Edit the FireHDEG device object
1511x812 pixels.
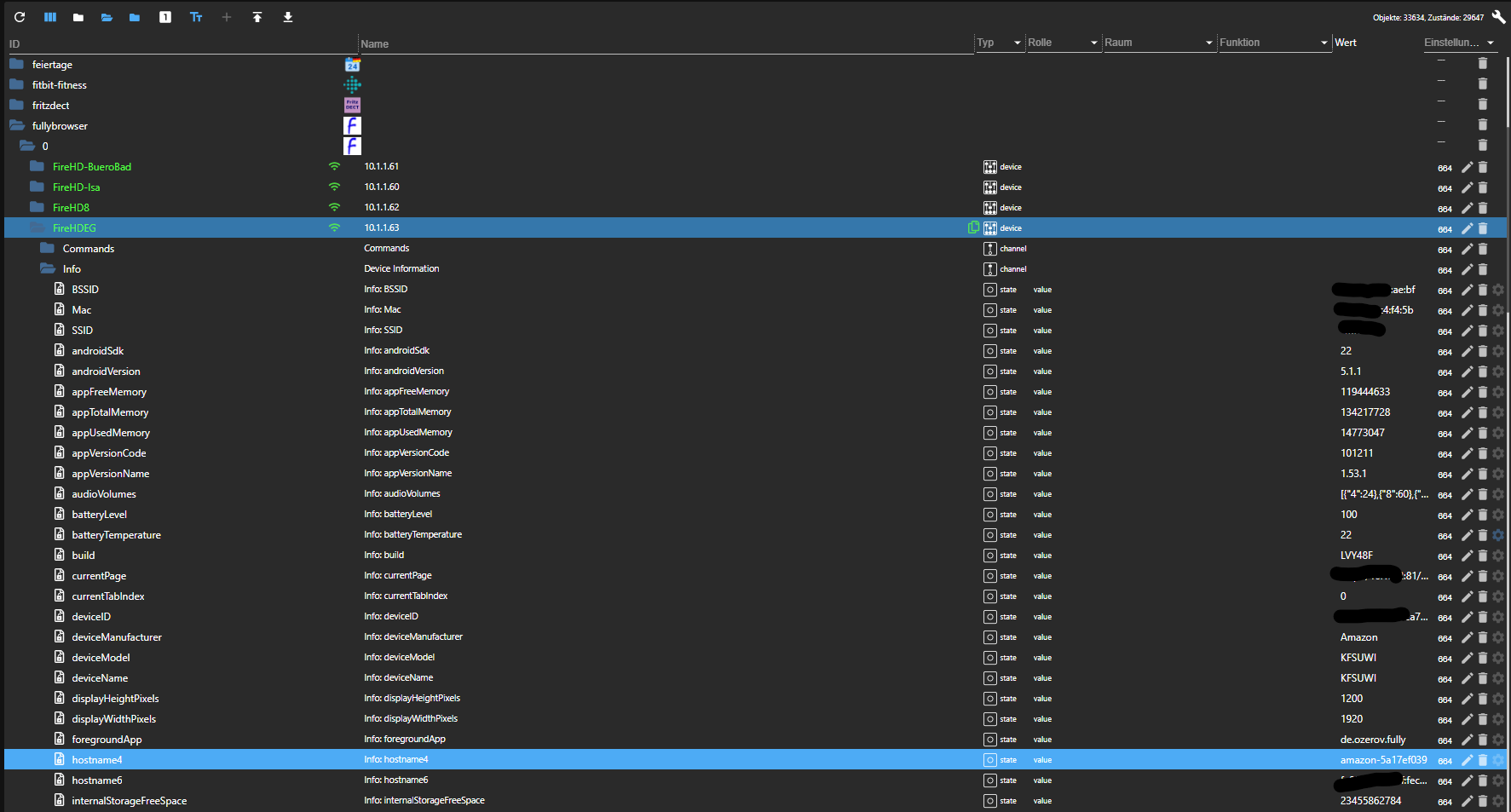coord(1467,228)
